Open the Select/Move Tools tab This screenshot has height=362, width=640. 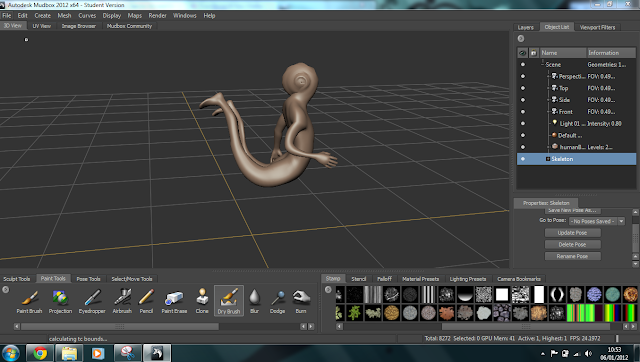click(132, 279)
